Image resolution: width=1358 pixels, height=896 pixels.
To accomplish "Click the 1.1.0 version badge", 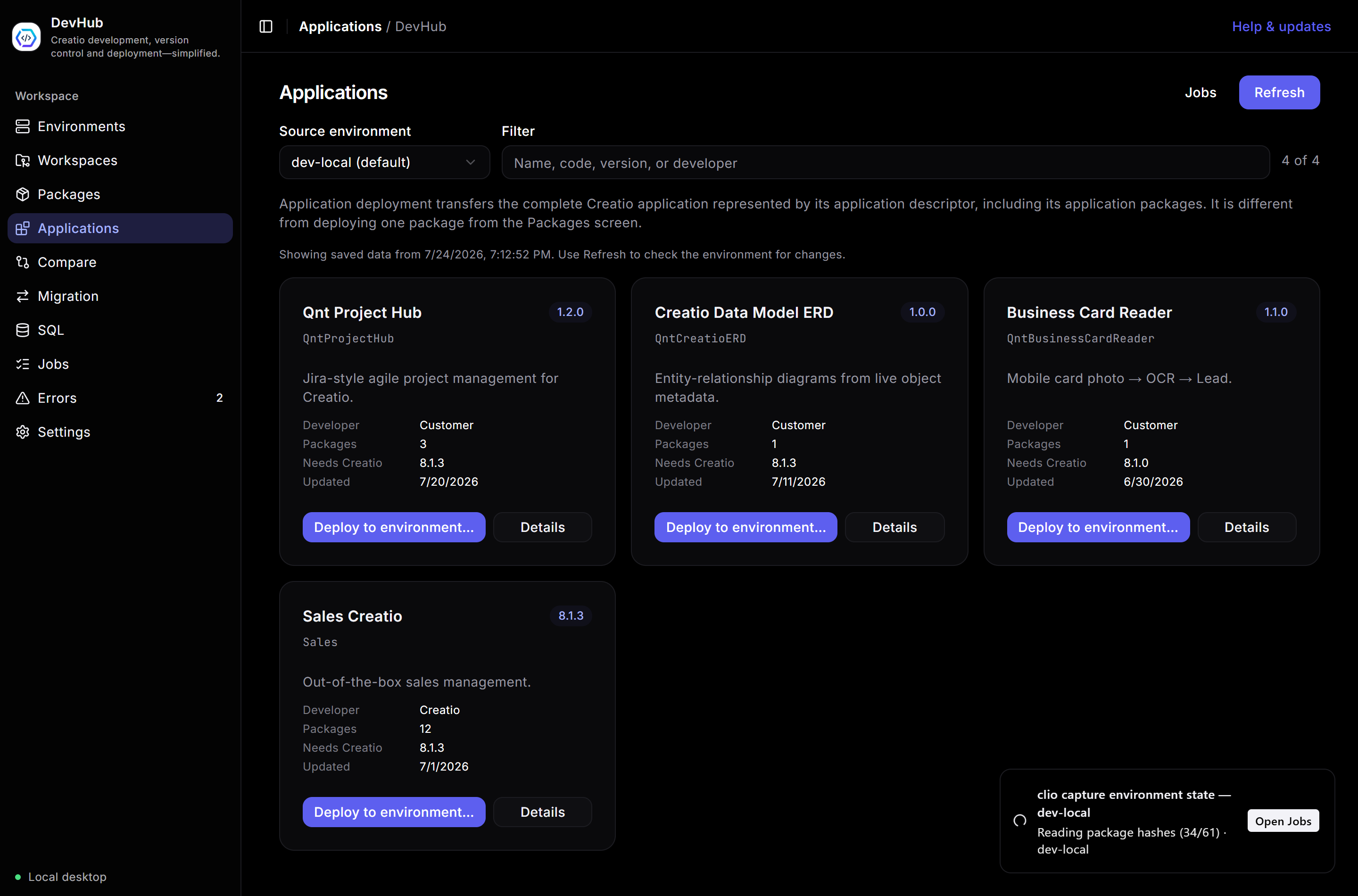I will tap(1276, 312).
